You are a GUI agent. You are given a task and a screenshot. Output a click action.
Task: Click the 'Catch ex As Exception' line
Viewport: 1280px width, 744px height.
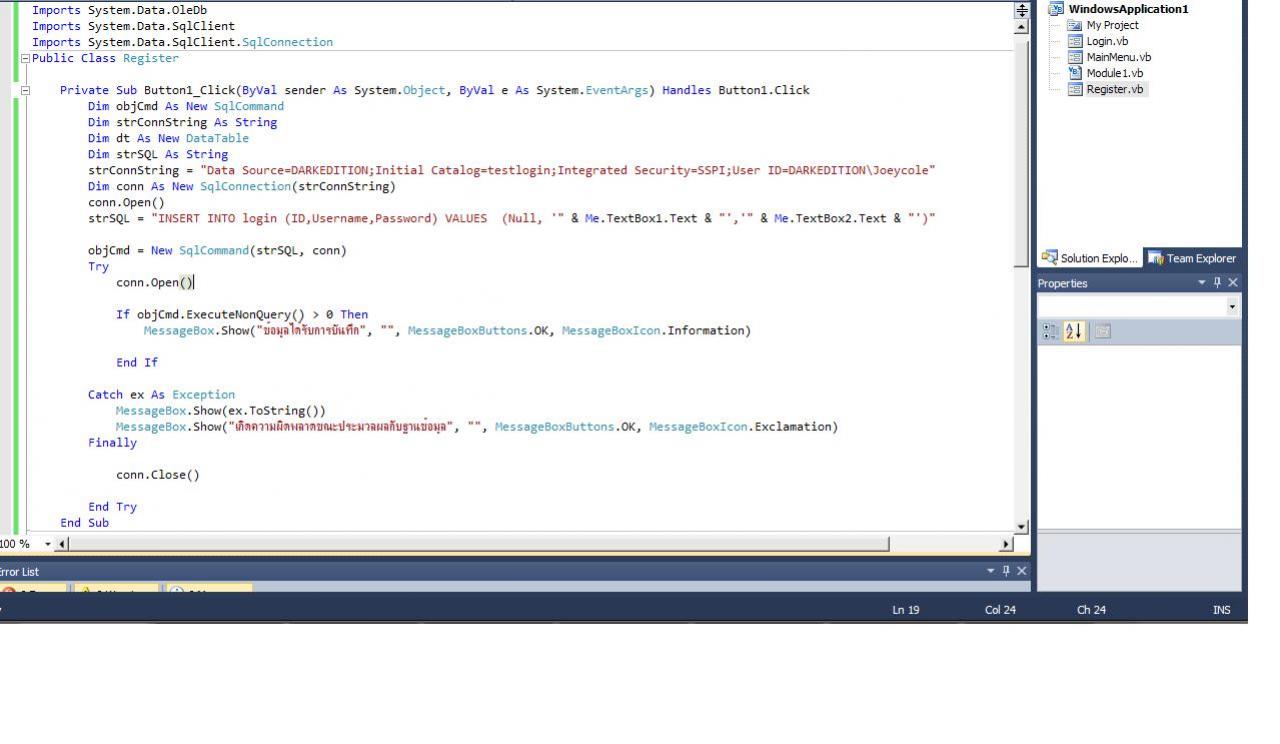tap(162, 394)
